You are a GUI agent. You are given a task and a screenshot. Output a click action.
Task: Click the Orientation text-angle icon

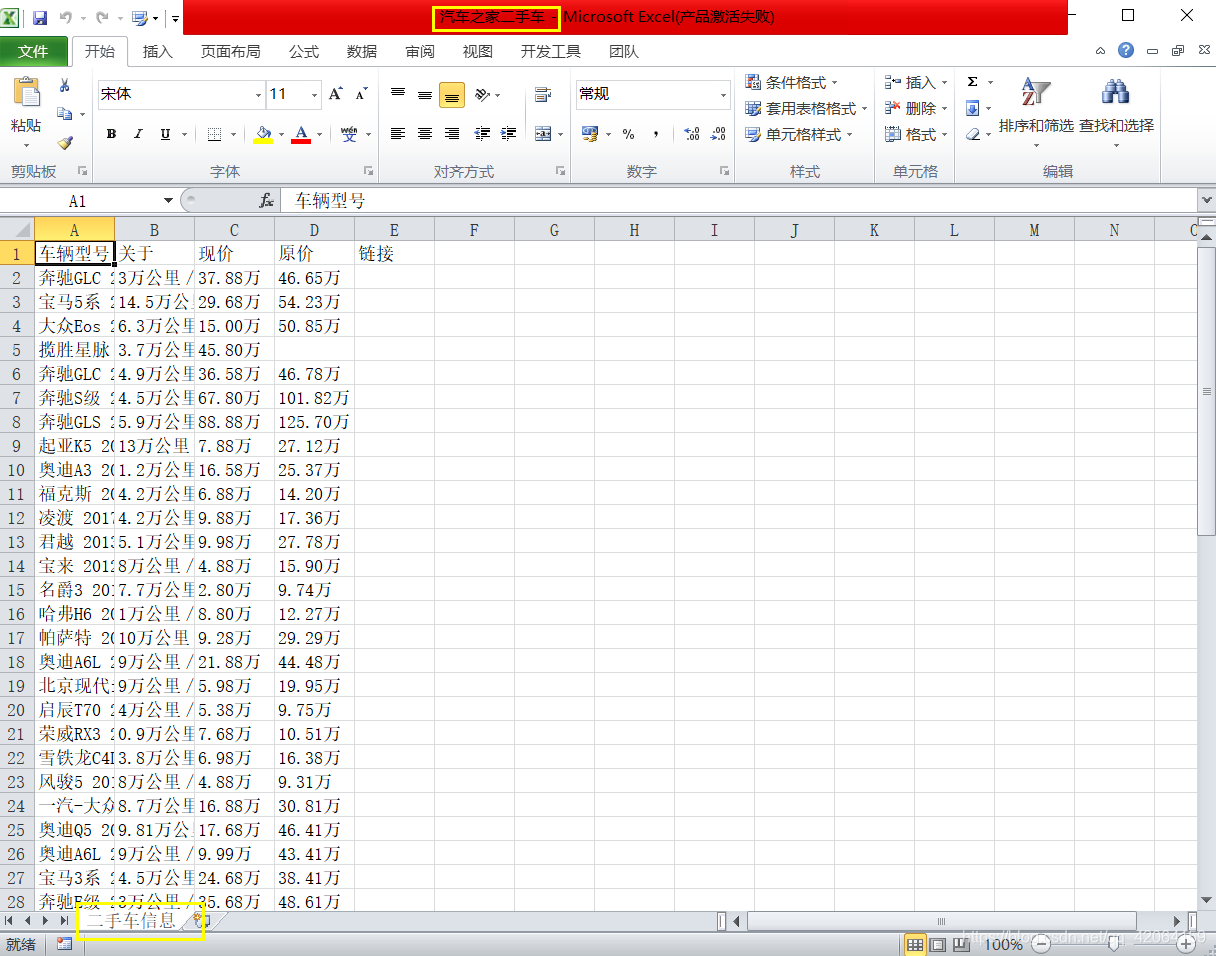coord(482,95)
